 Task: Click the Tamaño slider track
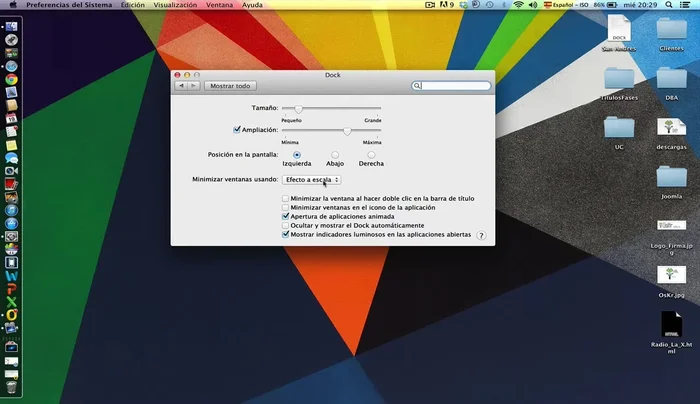[331, 108]
